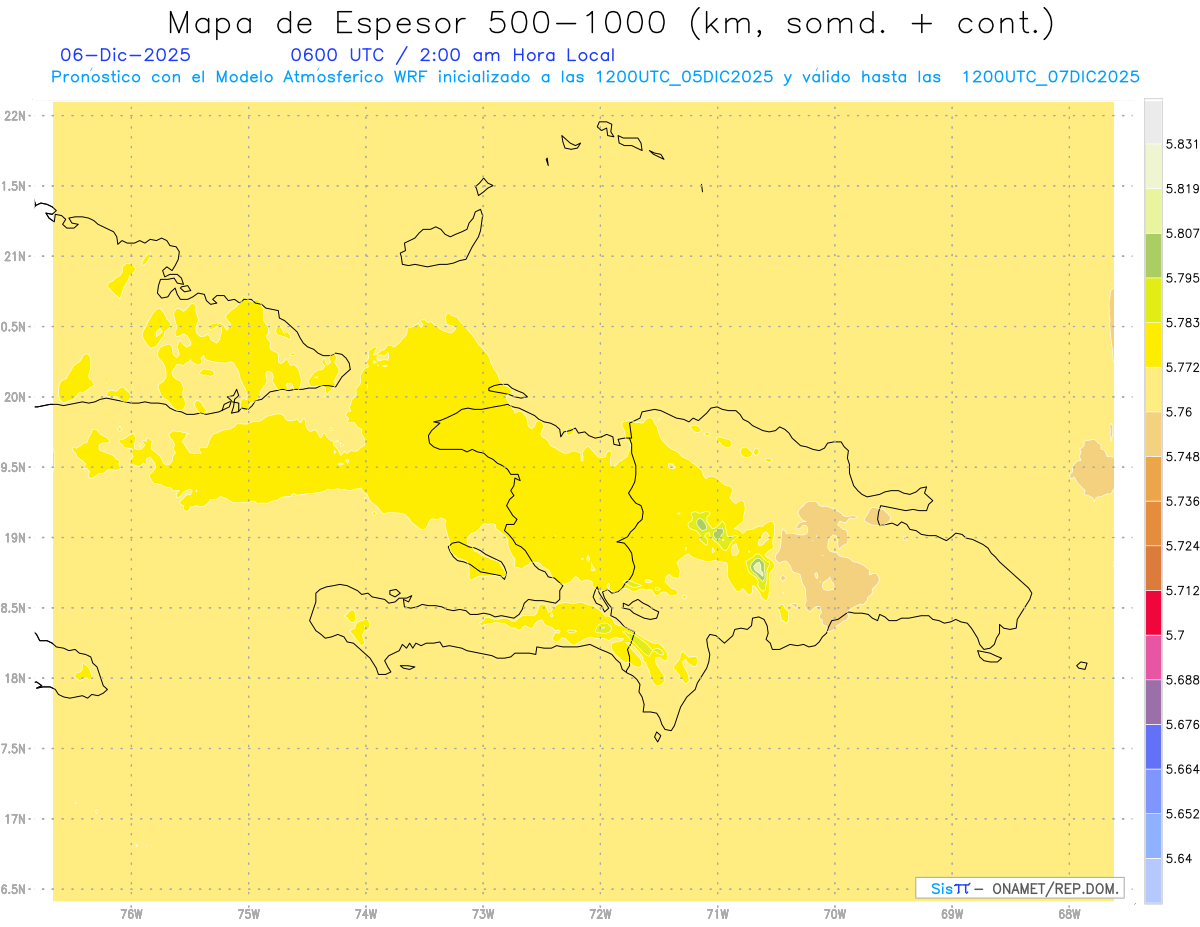Click the '17N' latitude label
The width and height of the screenshot is (1200, 927).
tap(17, 819)
